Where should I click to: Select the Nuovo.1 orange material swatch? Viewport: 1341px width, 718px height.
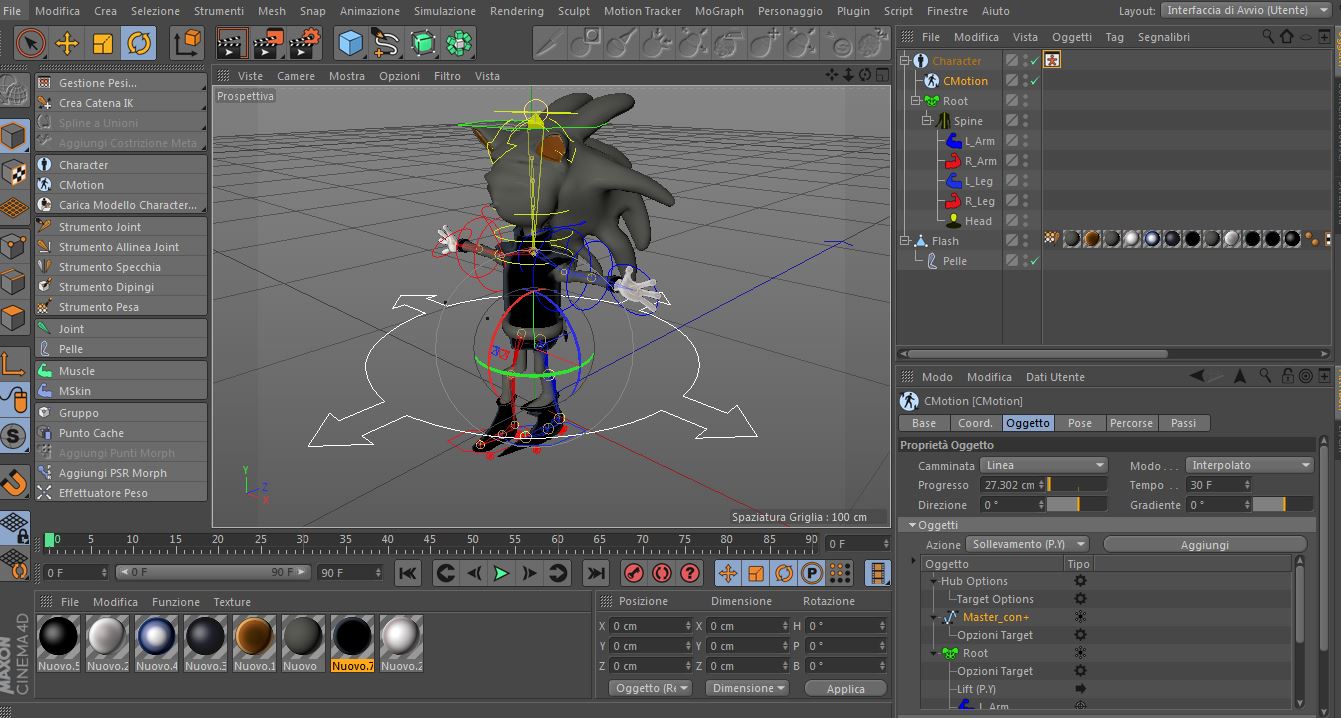click(x=254, y=637)
